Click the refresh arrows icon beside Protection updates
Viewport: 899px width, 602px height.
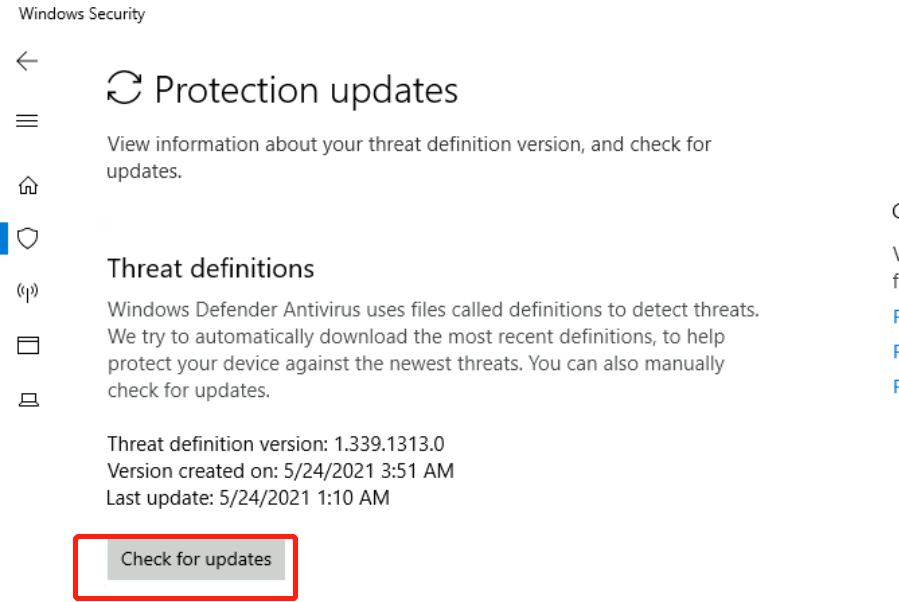(125, 88)
